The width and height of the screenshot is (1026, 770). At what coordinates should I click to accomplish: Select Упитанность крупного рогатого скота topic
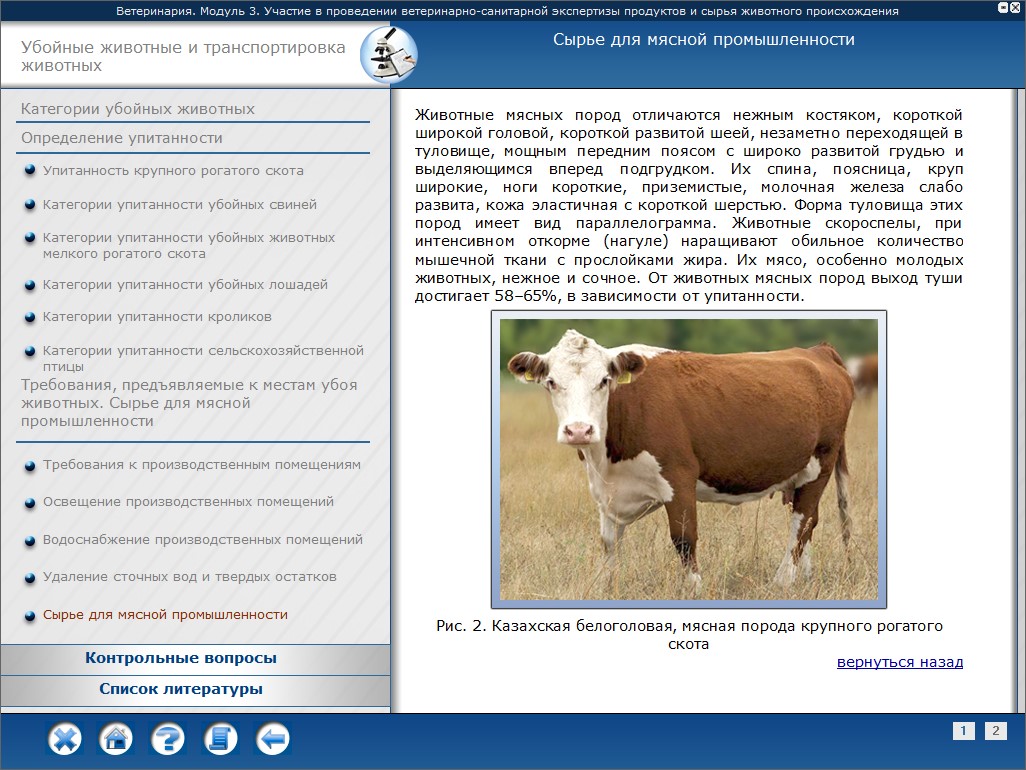tap(173, 171)
